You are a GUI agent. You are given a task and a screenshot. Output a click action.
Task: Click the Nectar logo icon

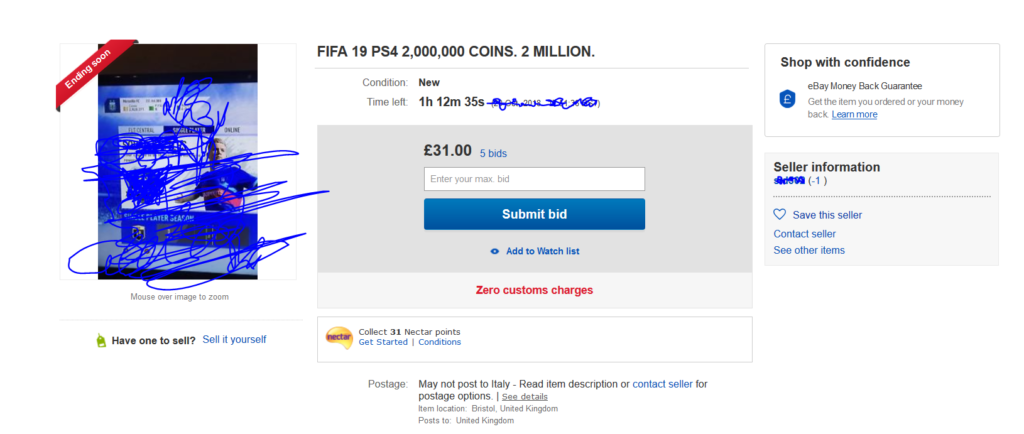(x=339, y=337)
